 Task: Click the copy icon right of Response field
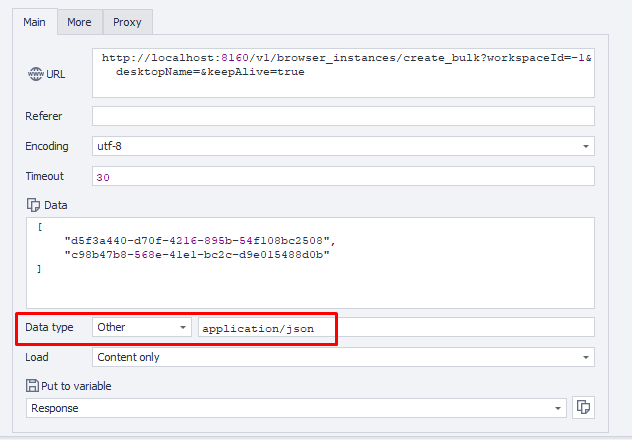(x=583, y=407)
